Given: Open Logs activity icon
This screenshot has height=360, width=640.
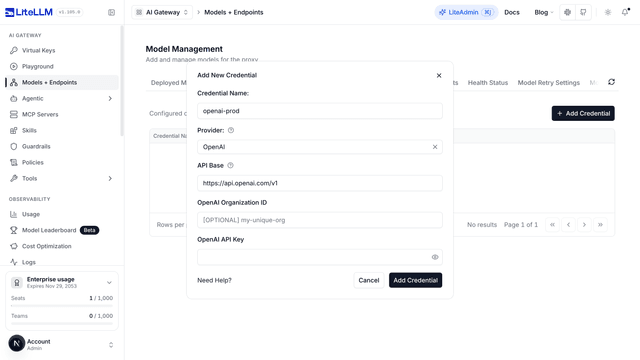Looking at the screenshot, I should (x=14, y=262).
